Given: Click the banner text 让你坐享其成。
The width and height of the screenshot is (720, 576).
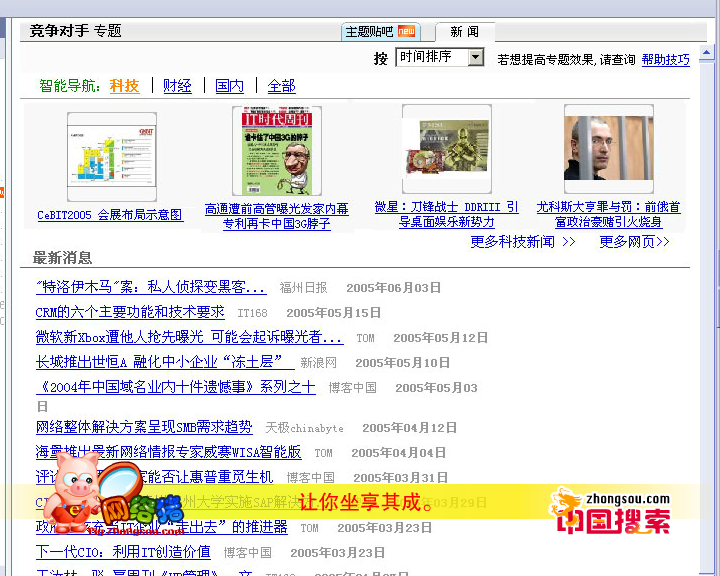Looking at the screenshot, I should pyautogui.click(x=366, y=502).
